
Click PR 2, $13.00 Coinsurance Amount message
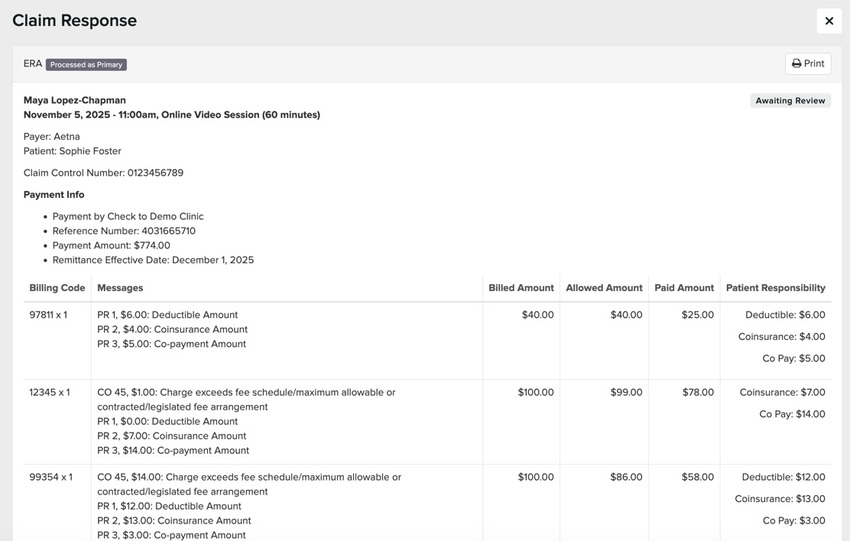pos(174,521)
